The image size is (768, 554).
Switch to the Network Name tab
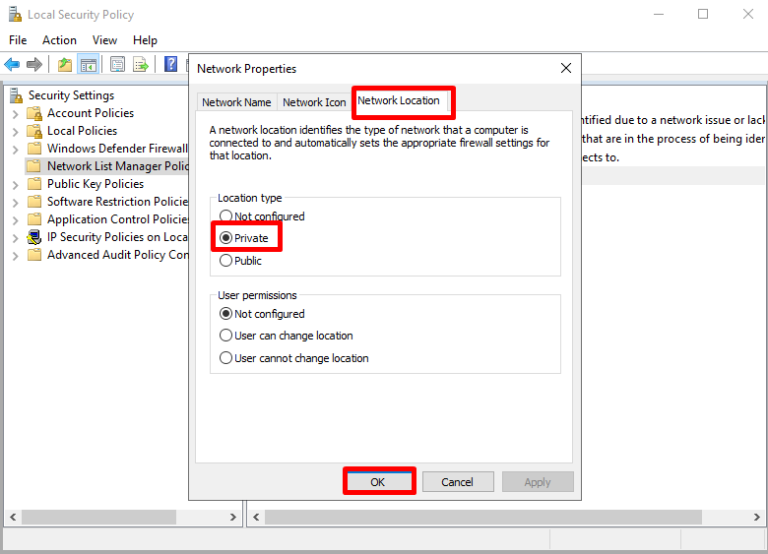click(236, 102)
